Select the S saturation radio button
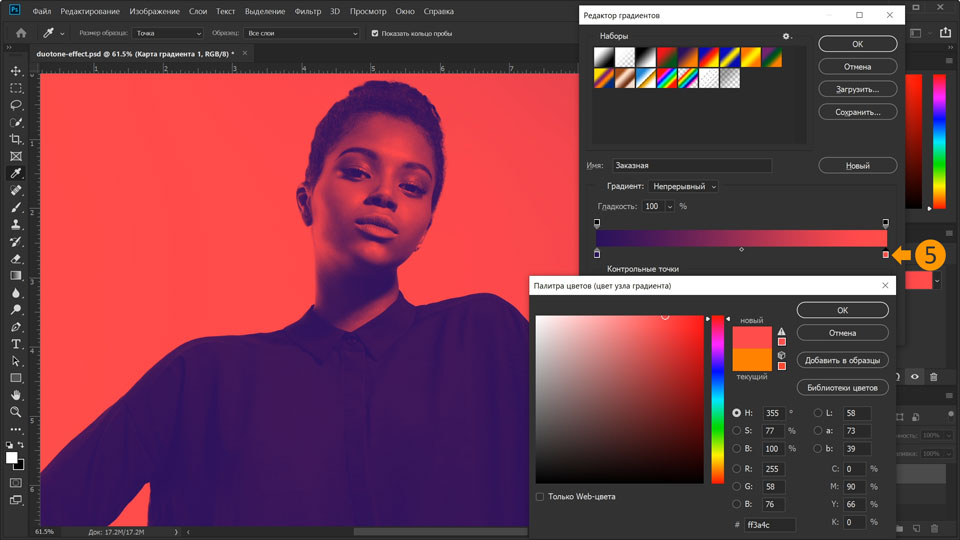 click(x=737, y=431)
